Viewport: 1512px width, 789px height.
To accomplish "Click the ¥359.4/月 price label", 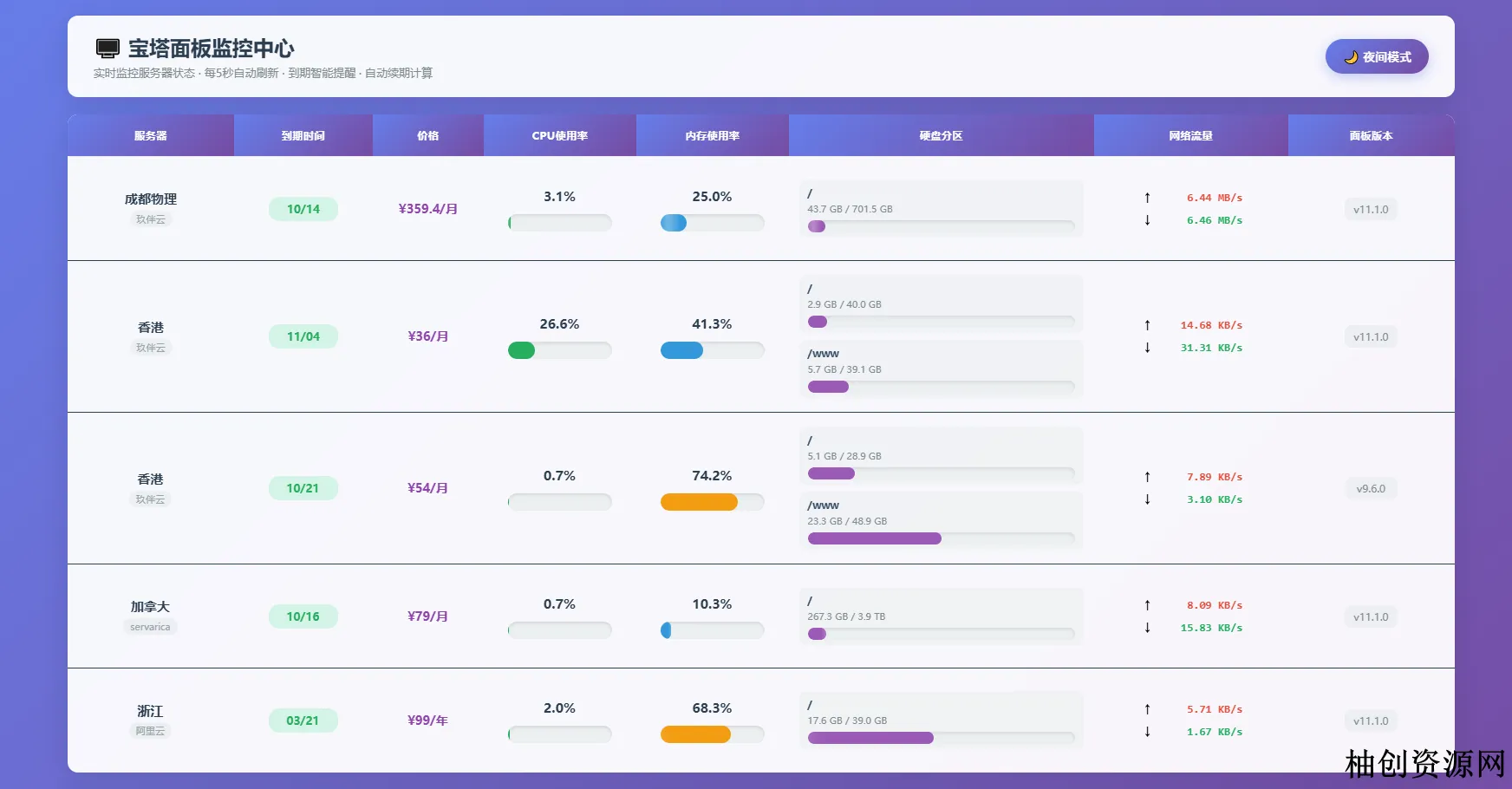I will click(x=427, y=209).
